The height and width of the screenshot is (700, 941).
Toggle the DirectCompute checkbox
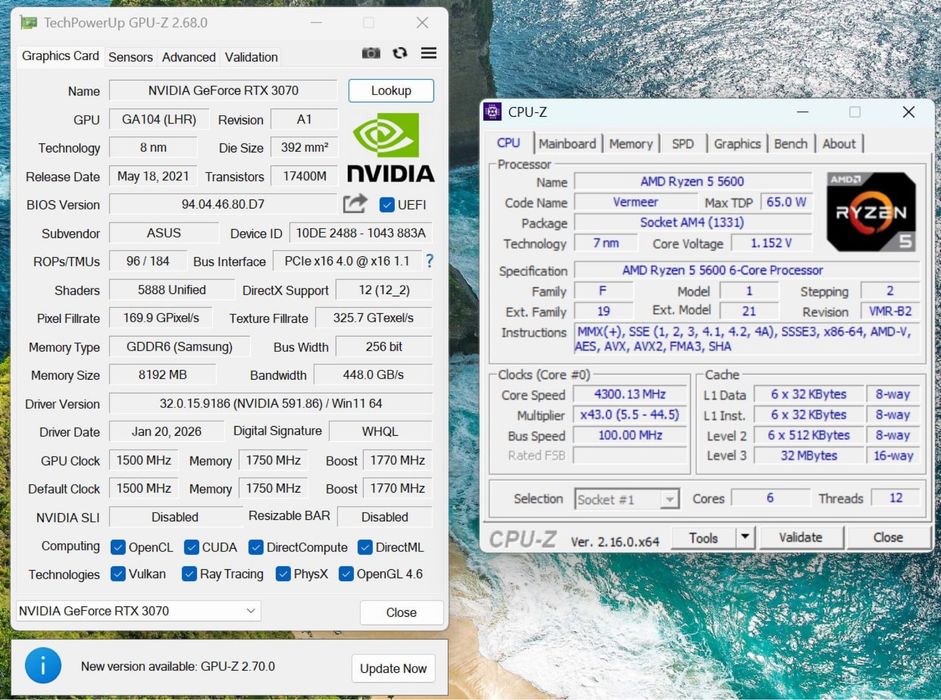[x=256, y=547]
